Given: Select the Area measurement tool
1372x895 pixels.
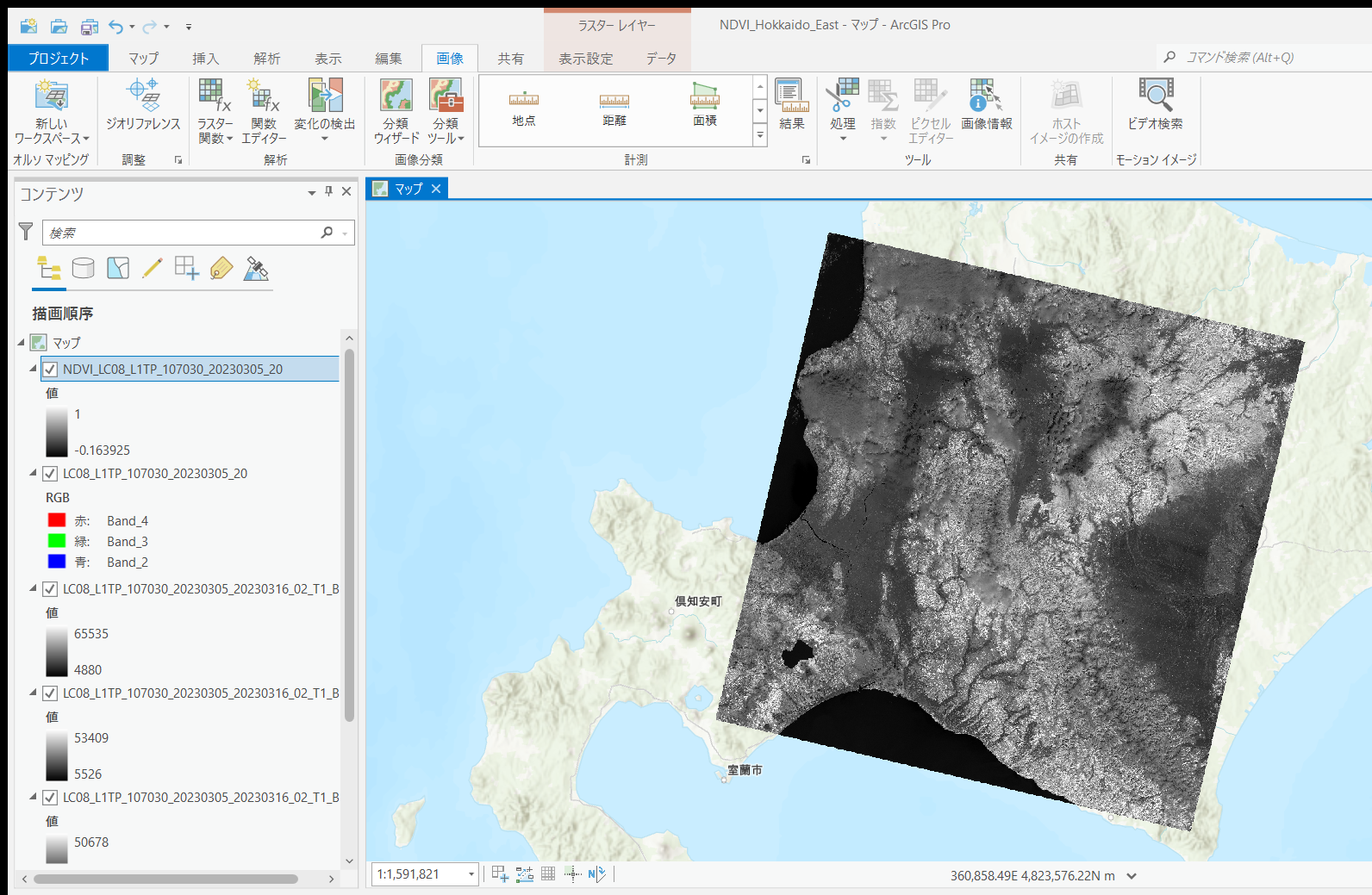Looking at the screenshot, I should (x=705, y=105).
